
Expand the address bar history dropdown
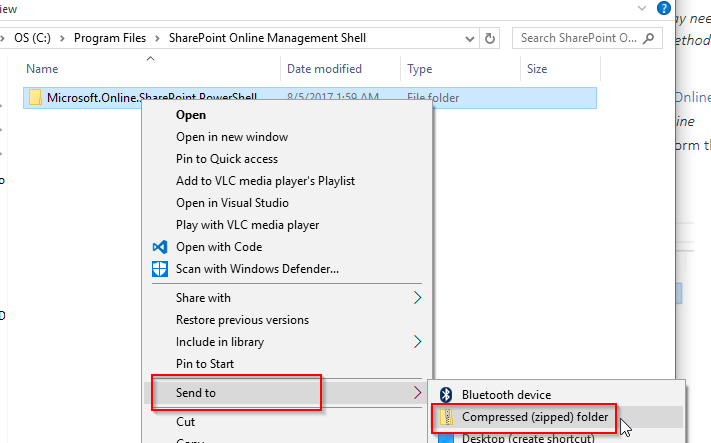coord(470,39)
